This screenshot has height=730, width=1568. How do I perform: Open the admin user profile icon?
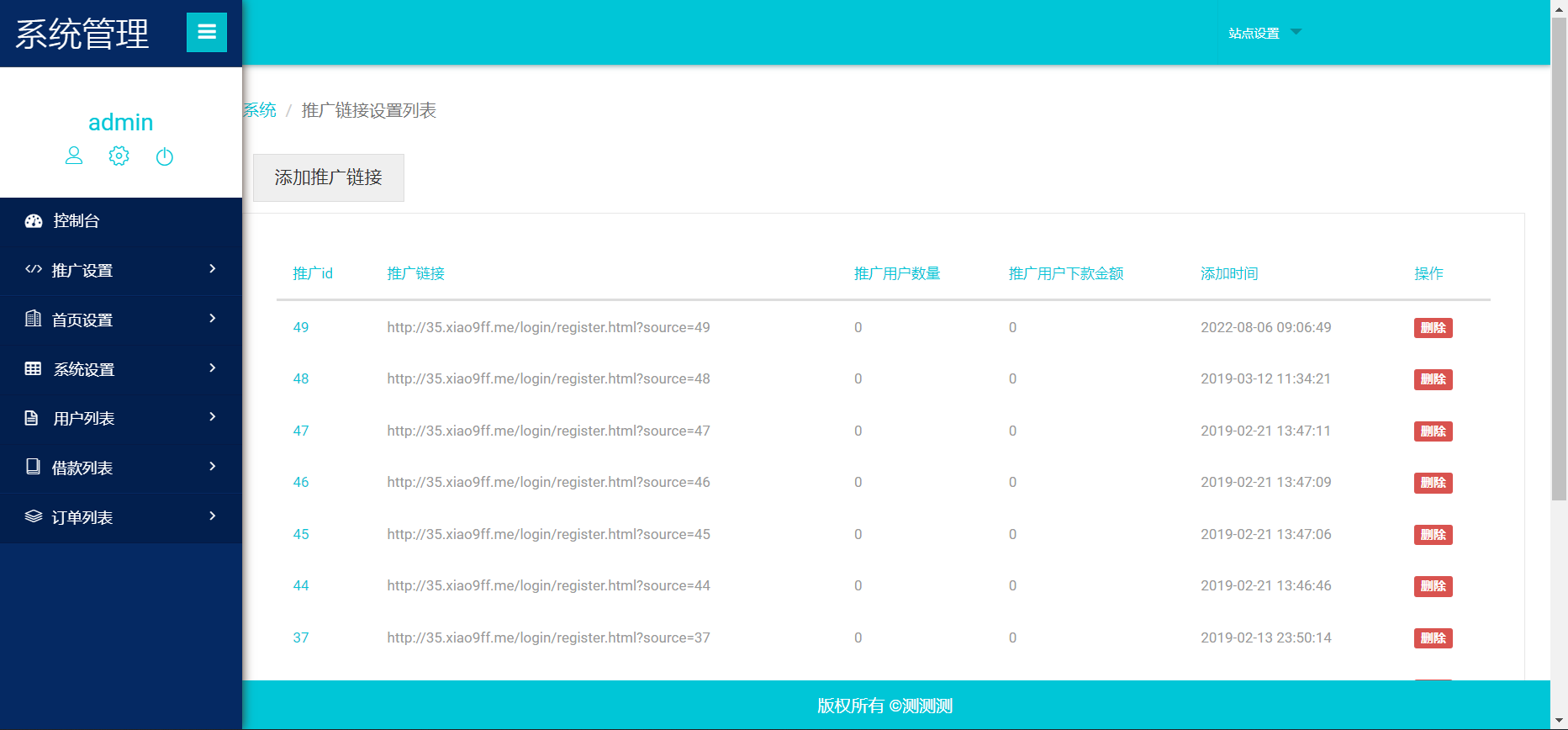coord(74,156)
